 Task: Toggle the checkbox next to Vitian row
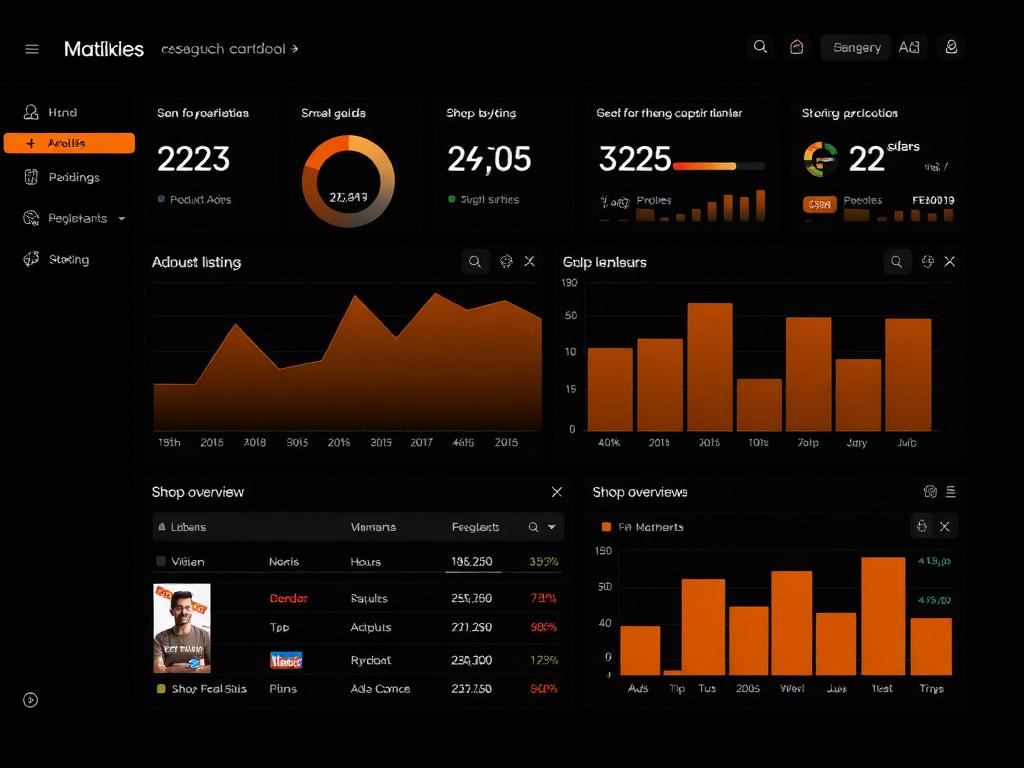pyautogui.click(x=161, y=561)
